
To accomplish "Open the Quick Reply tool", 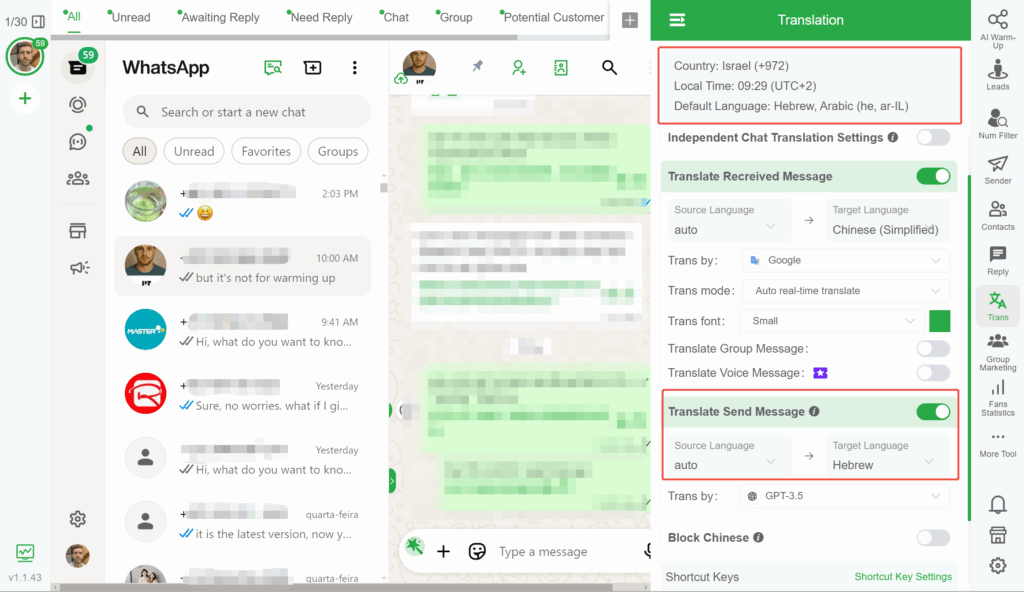I will [x=997, y=260].
